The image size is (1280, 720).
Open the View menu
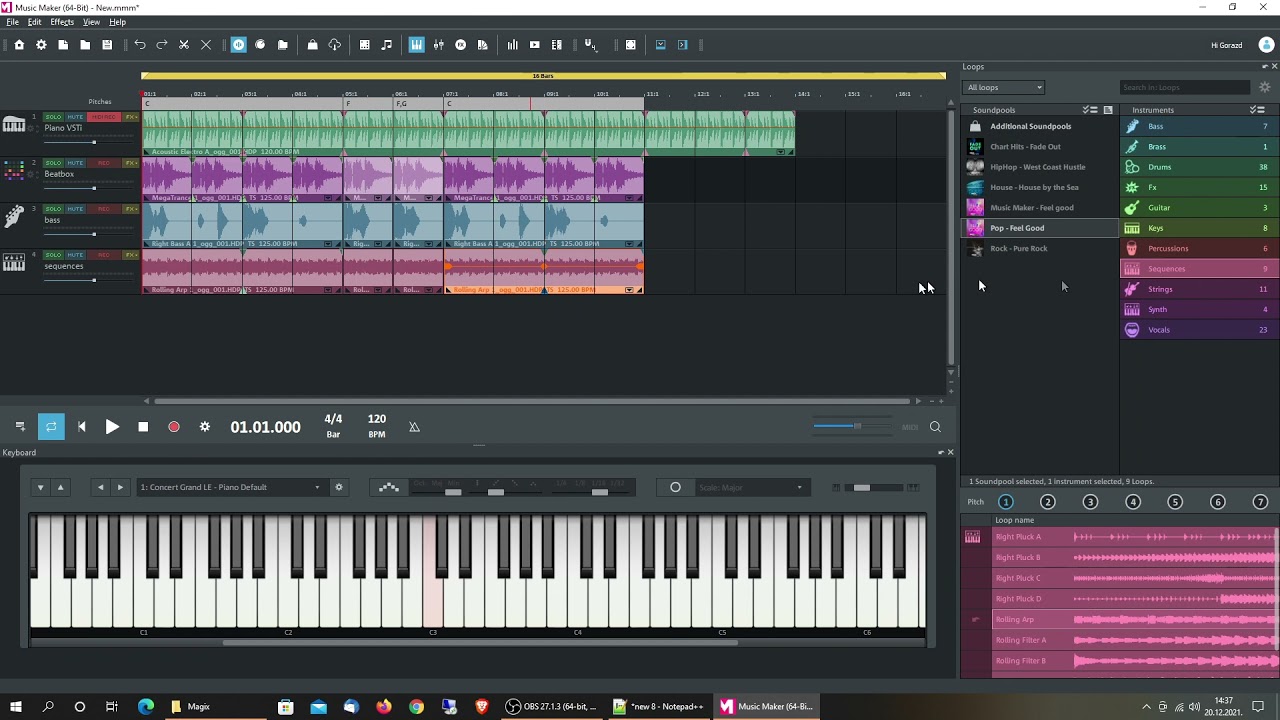tap(91, 22)
